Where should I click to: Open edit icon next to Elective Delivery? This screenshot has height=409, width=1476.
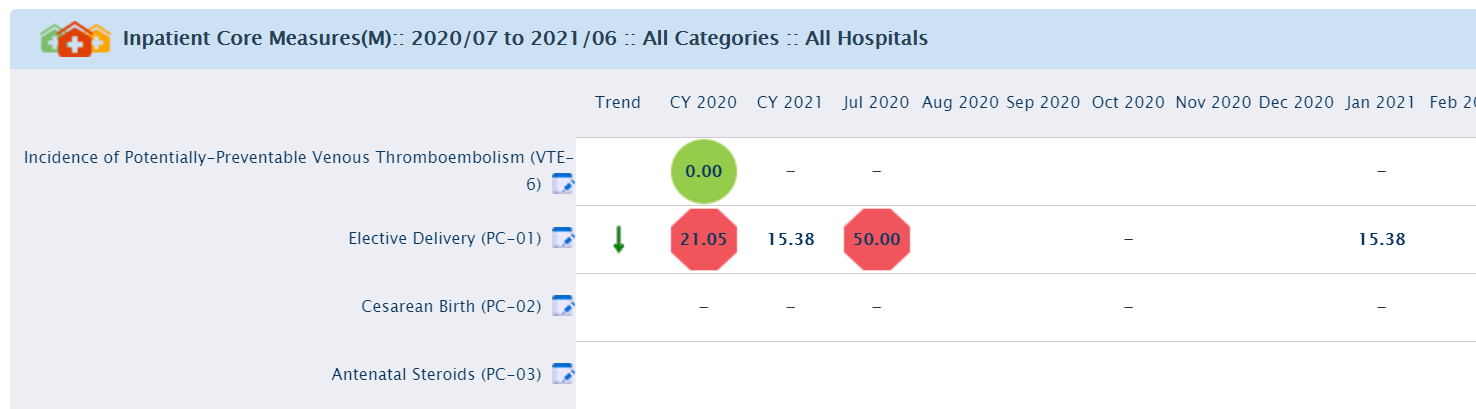pyautogui.click(x=564, y=239)
